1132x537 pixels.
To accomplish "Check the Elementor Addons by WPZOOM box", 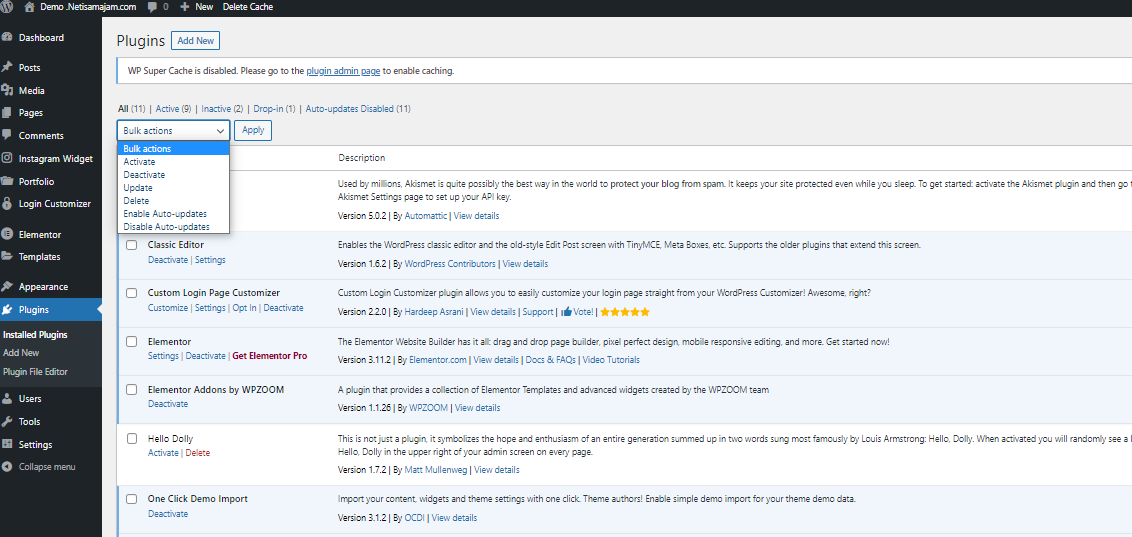I will (x=131, y=389).
